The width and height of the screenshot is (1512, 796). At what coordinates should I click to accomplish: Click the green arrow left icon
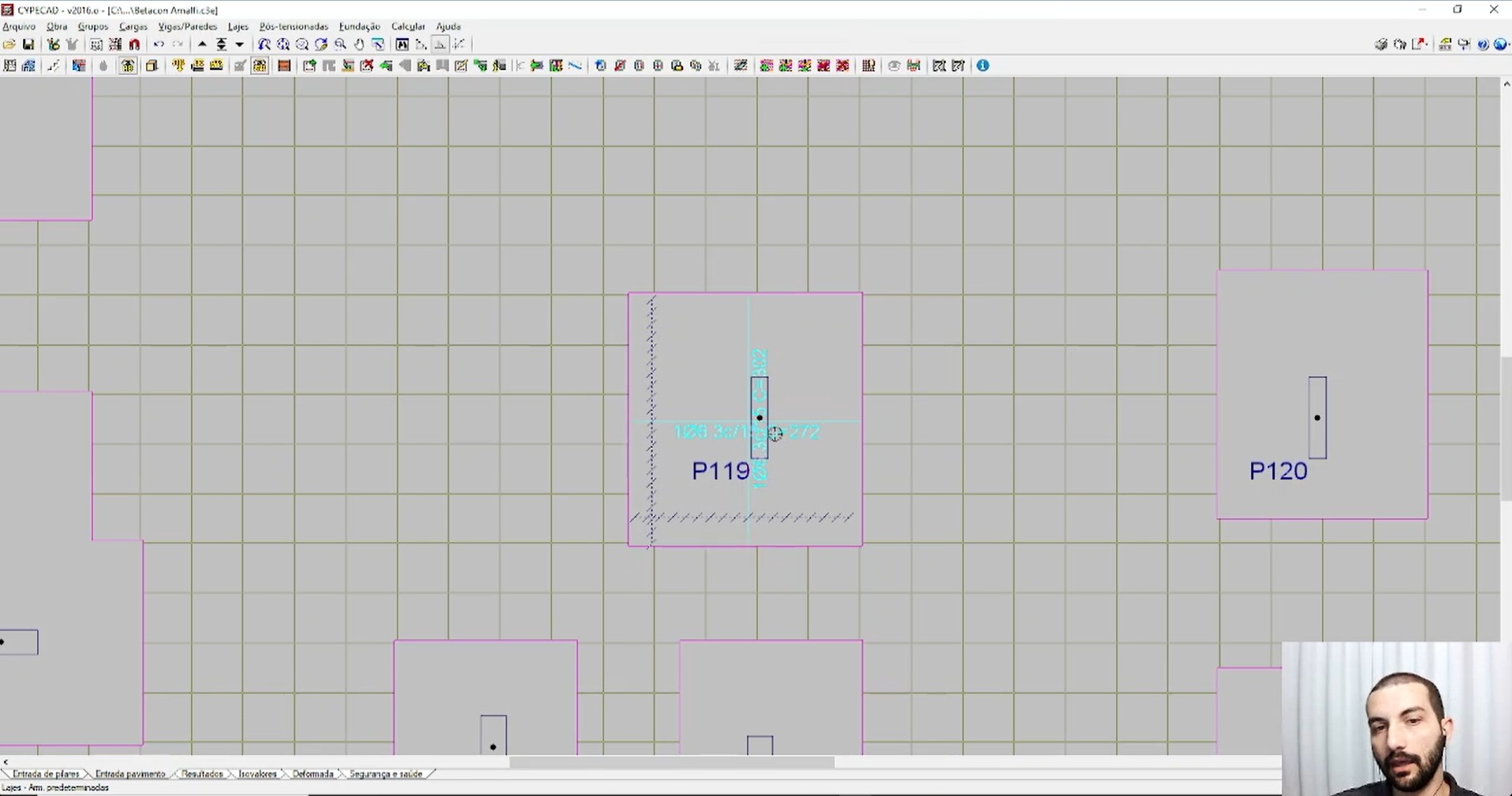click(386, 65)
